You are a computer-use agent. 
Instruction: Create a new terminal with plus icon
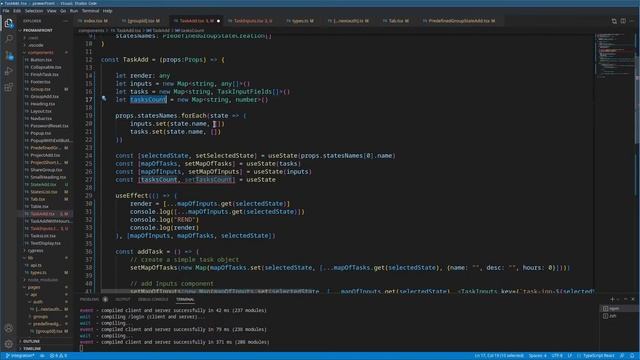pos(612,299)
